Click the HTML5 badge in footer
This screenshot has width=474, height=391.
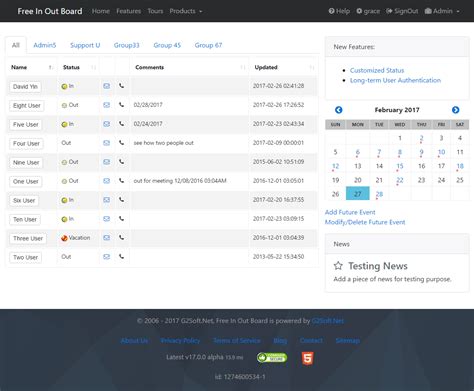(x=307, y=358)
